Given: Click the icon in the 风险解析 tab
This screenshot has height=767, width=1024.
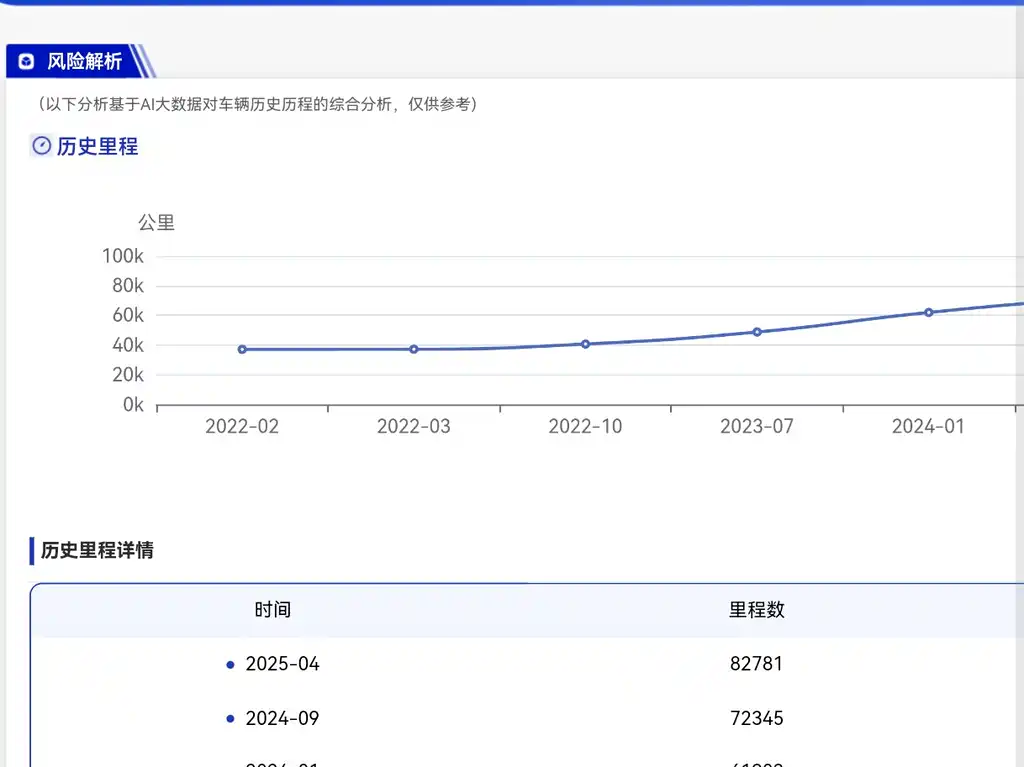Looking at the screenshot, I should (27, 62).
